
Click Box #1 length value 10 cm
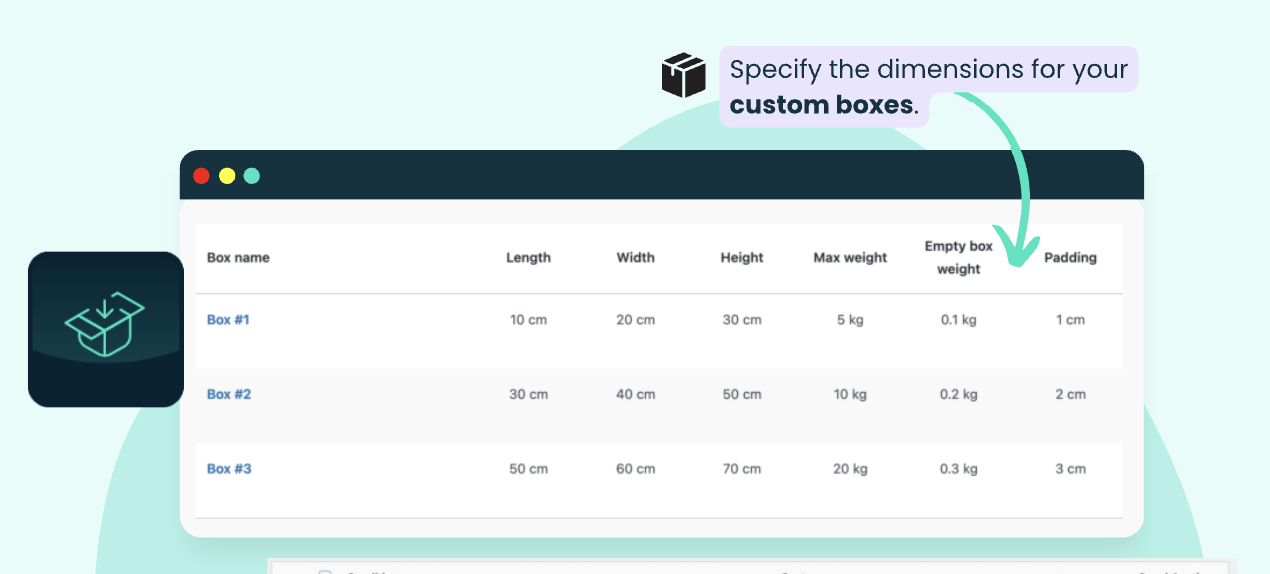tap(529, 320)
